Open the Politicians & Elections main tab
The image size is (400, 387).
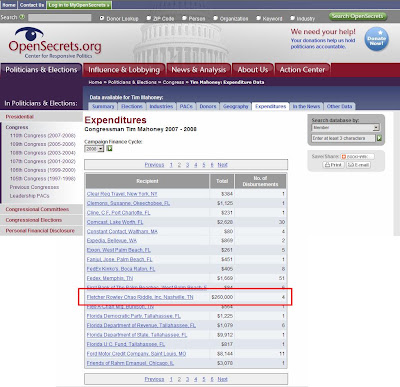(x=41, y=70)
